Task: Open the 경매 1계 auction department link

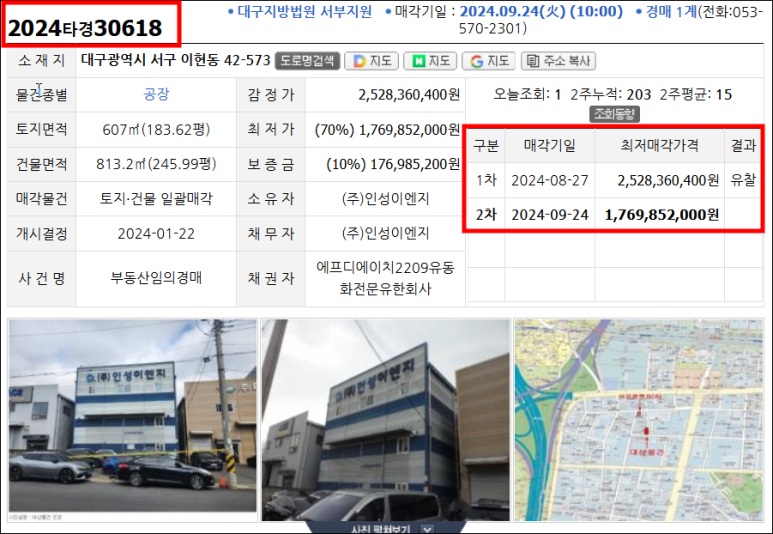Action: click(x=671, y=11)
